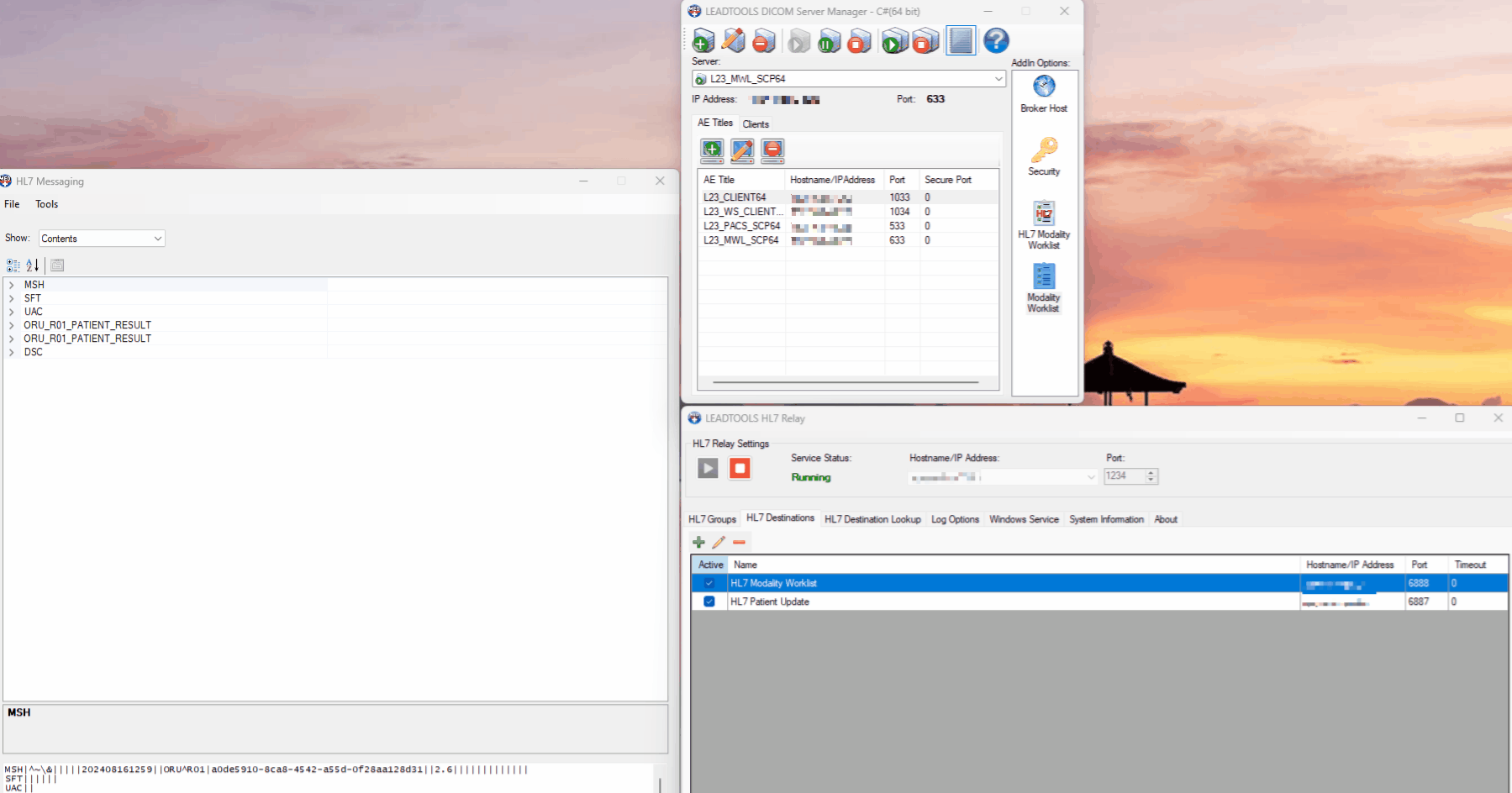
Task: Click the Stop Server icon
Action: (x=859, y=40)
